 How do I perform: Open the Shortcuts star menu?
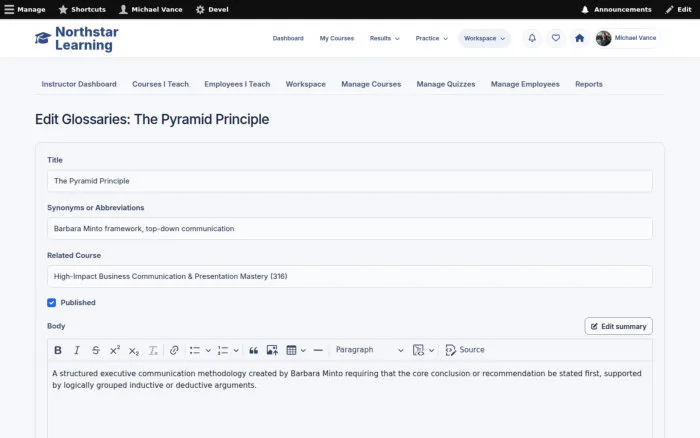82,9
